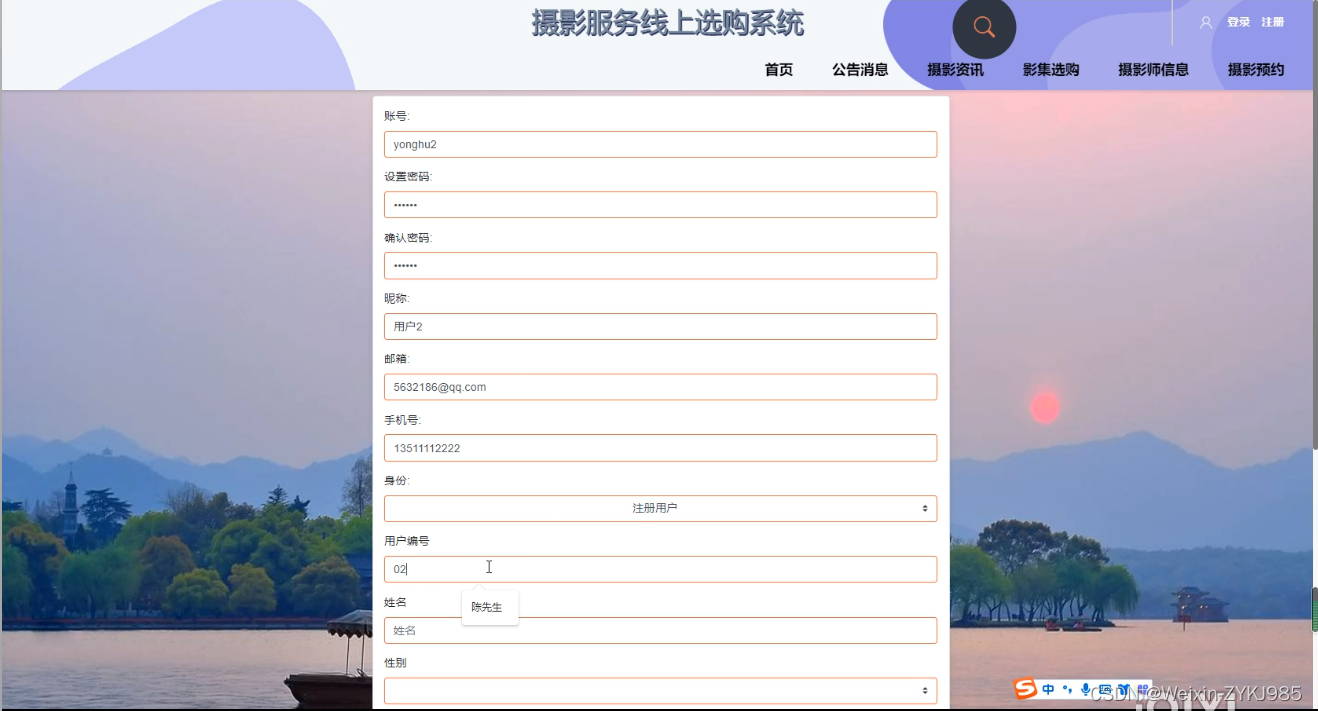Click the user profile icon beside 登录

tap(1206, 22)
